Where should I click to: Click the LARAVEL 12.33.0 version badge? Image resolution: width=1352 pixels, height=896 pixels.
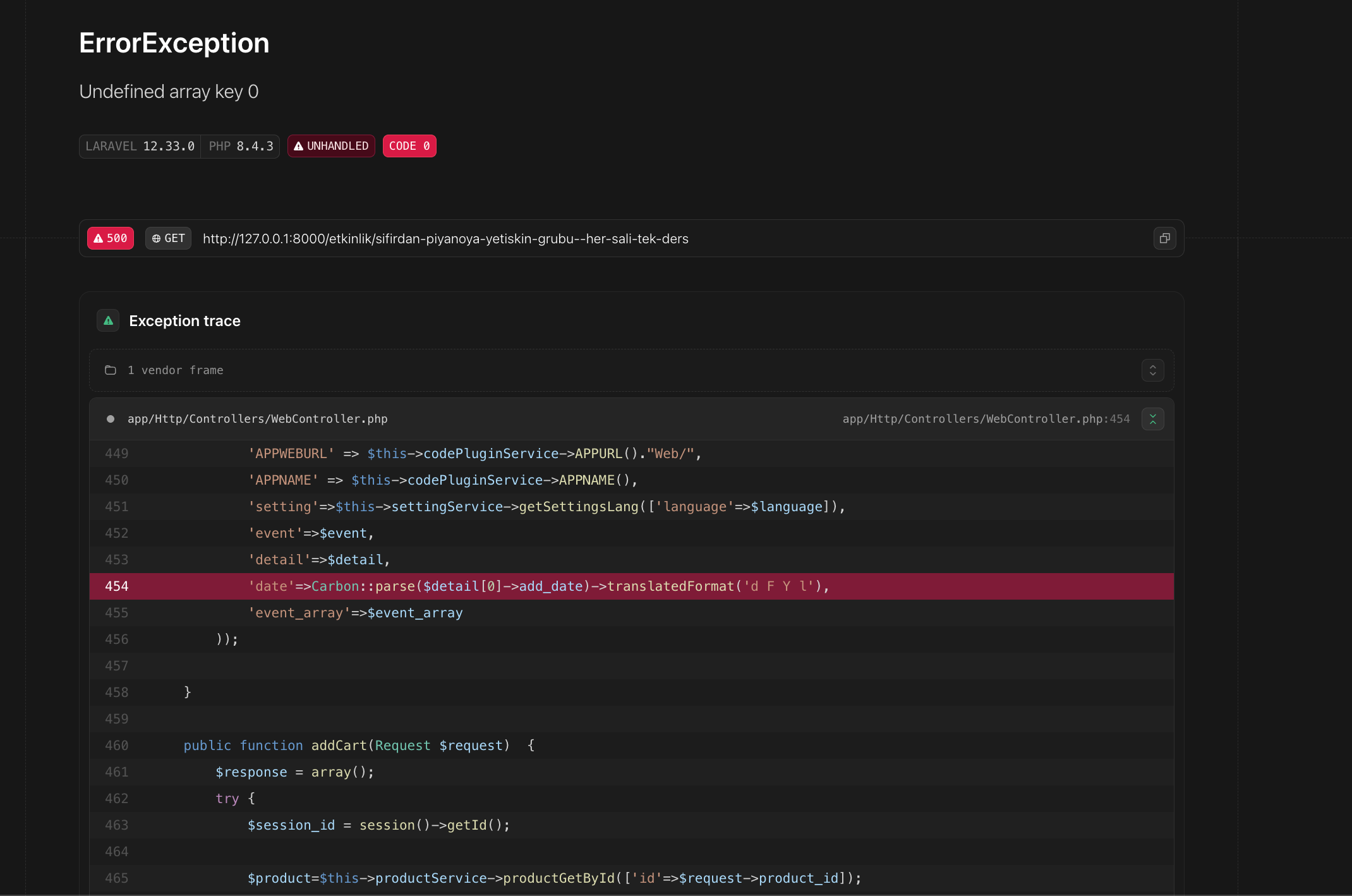pyautogui.click(x=140, y=146)
